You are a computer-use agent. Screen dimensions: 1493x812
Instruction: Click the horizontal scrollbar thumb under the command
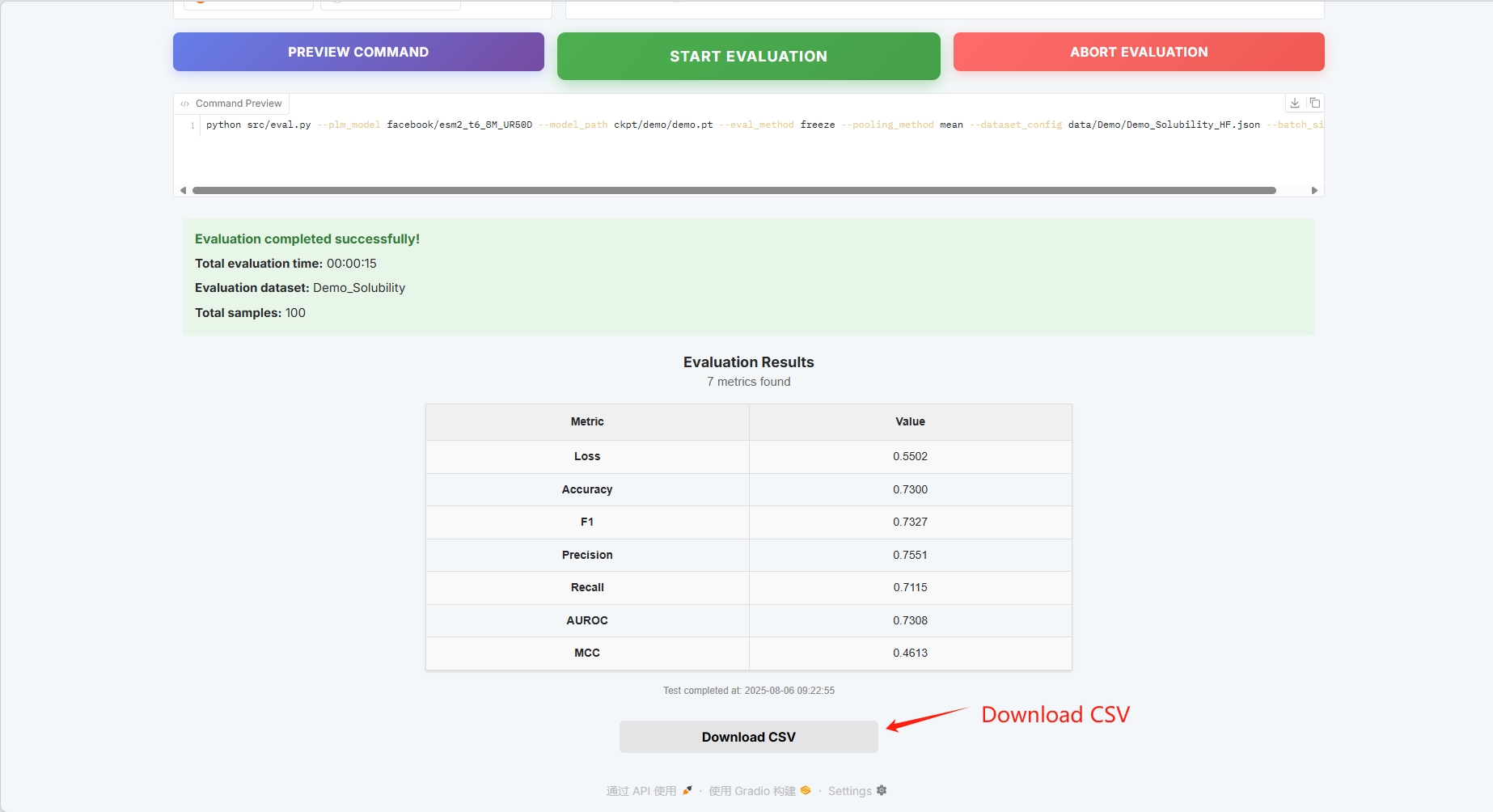[x=734, y=190]
